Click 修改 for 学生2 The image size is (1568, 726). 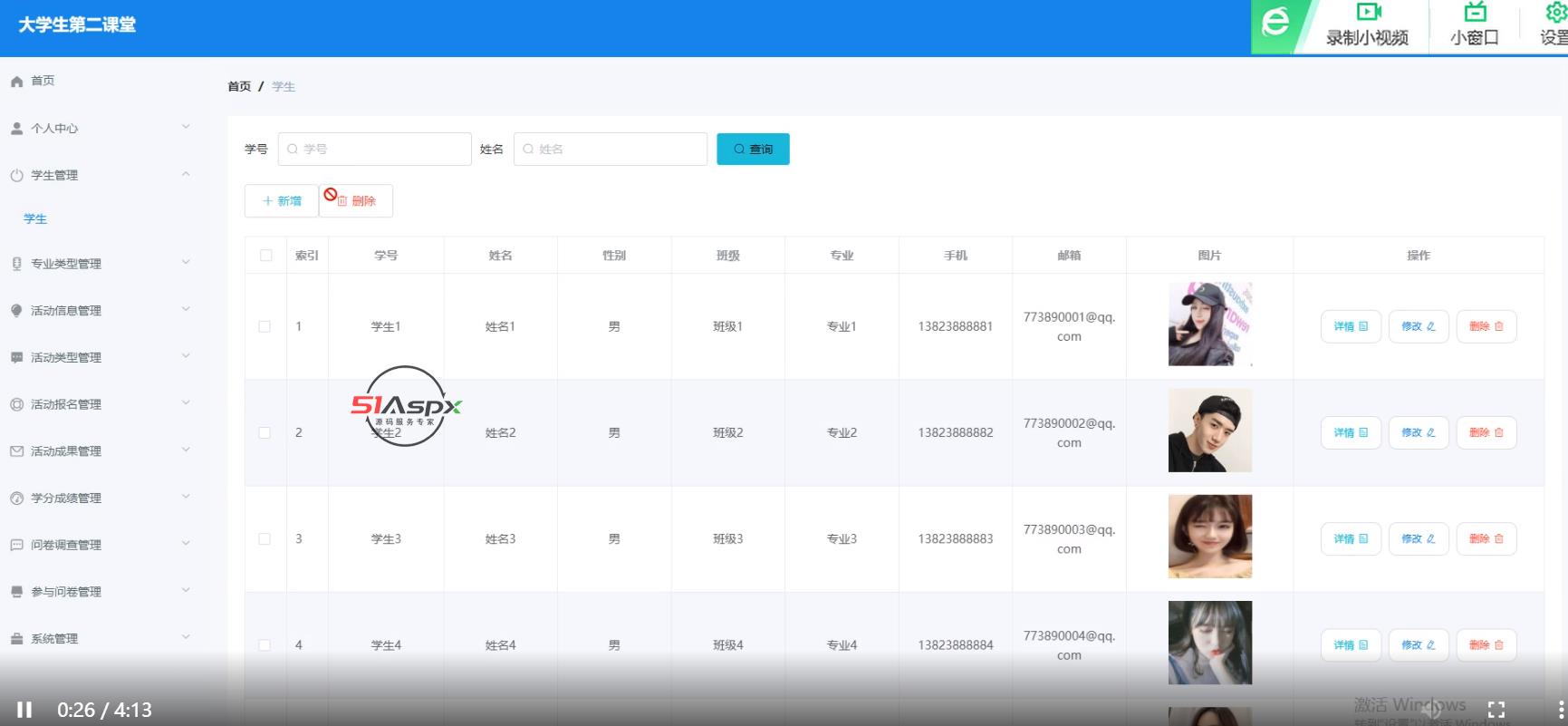click(x=1419, y=432)
